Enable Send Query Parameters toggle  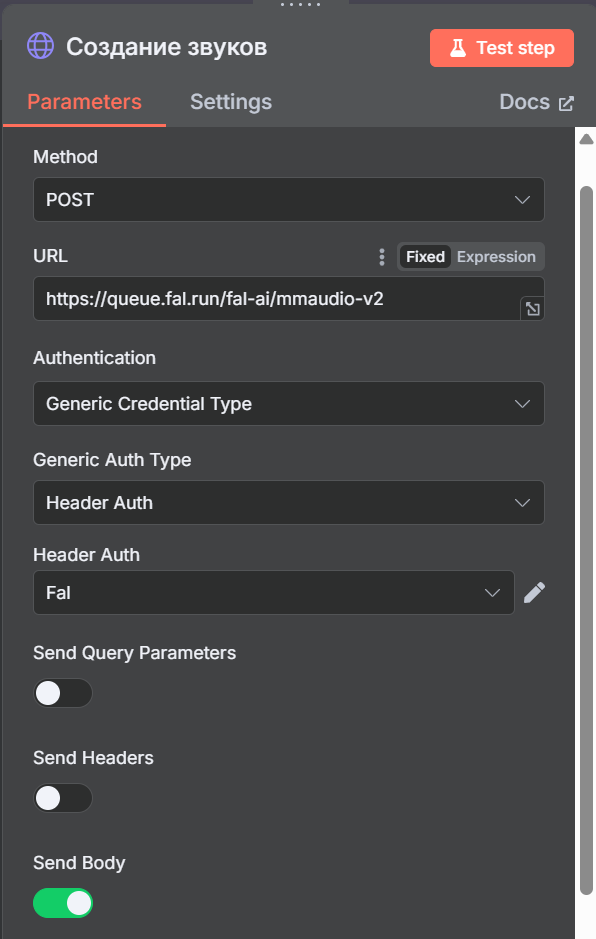pyautogui.click(x=63, y=693)
